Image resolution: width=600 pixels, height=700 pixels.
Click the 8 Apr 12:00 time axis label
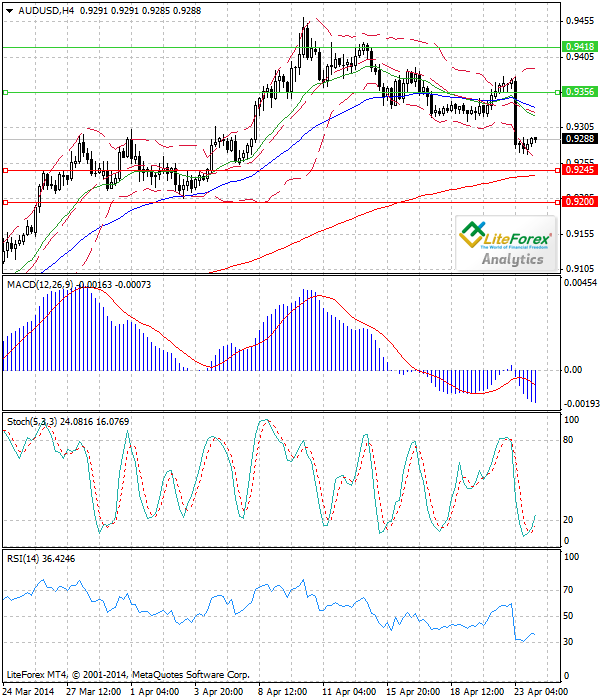[283, 691]
